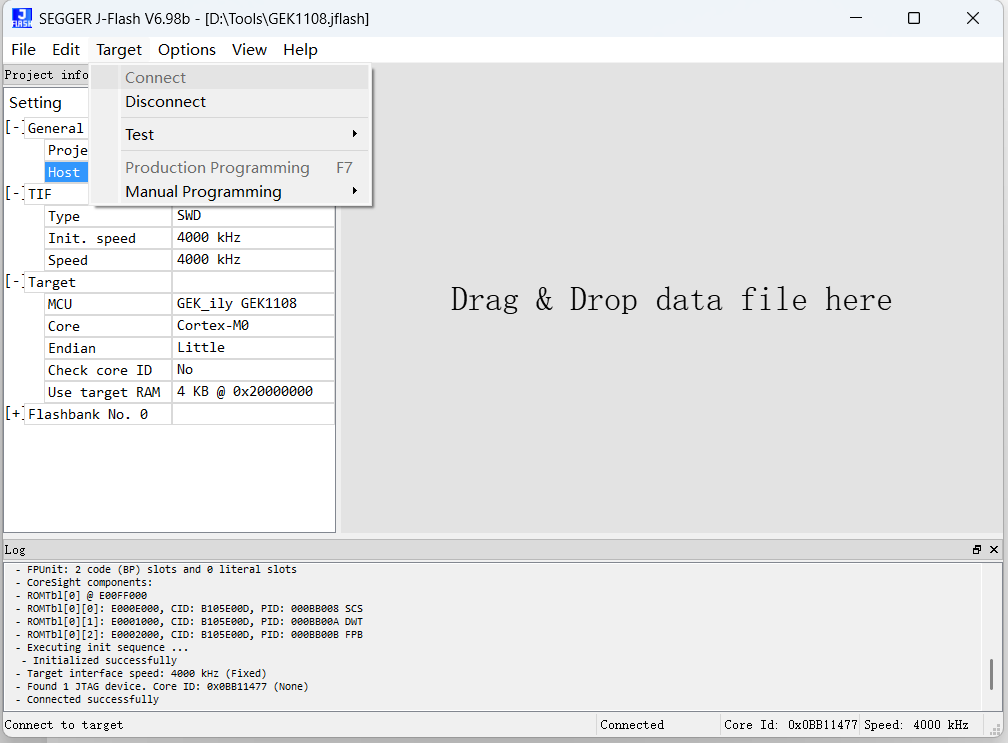Open the Manual Programming submenu
This screenshot has width=1008, height=743.
231,192
